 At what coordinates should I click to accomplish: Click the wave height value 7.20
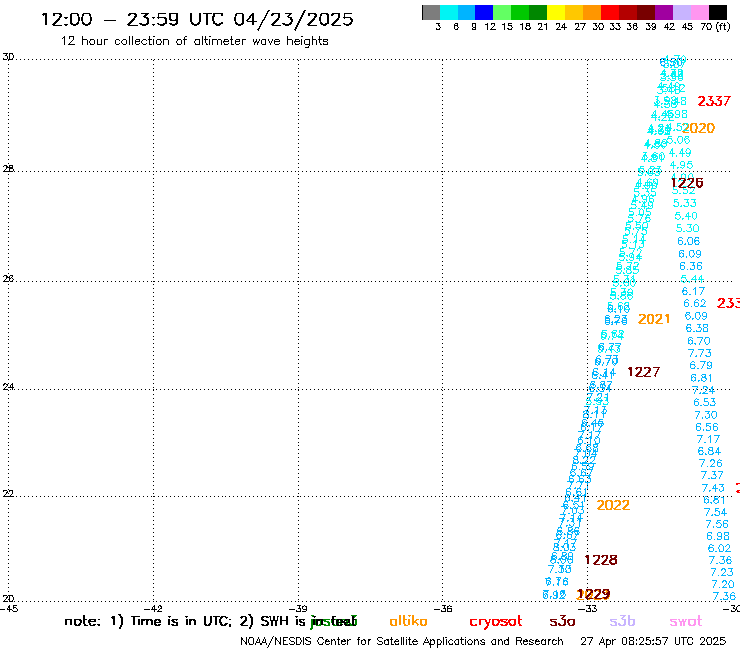coord(723,584)
